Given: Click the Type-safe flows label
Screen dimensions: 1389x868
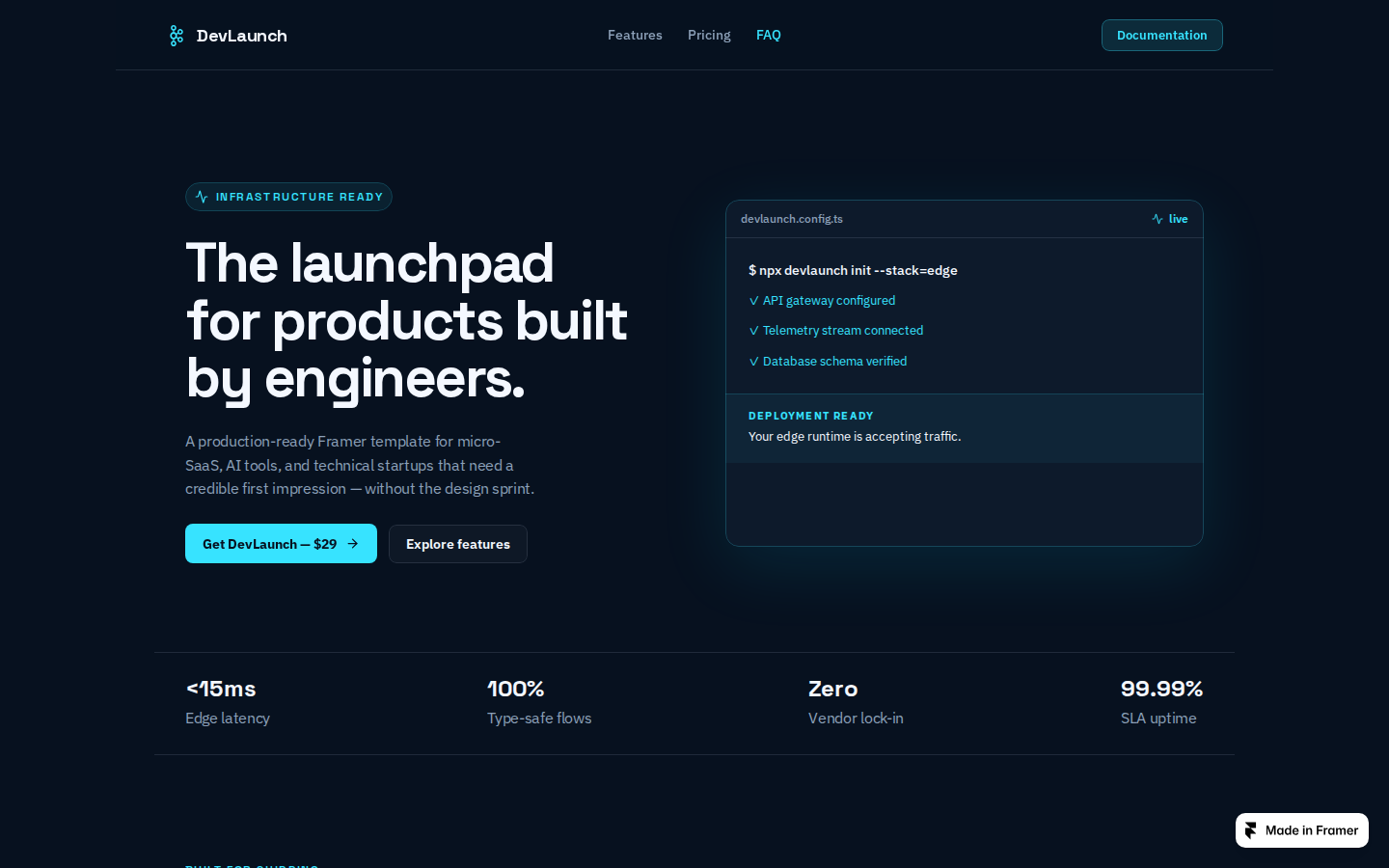Looking at the screenshot, I should pyautogui.click(x=539, y=719).
